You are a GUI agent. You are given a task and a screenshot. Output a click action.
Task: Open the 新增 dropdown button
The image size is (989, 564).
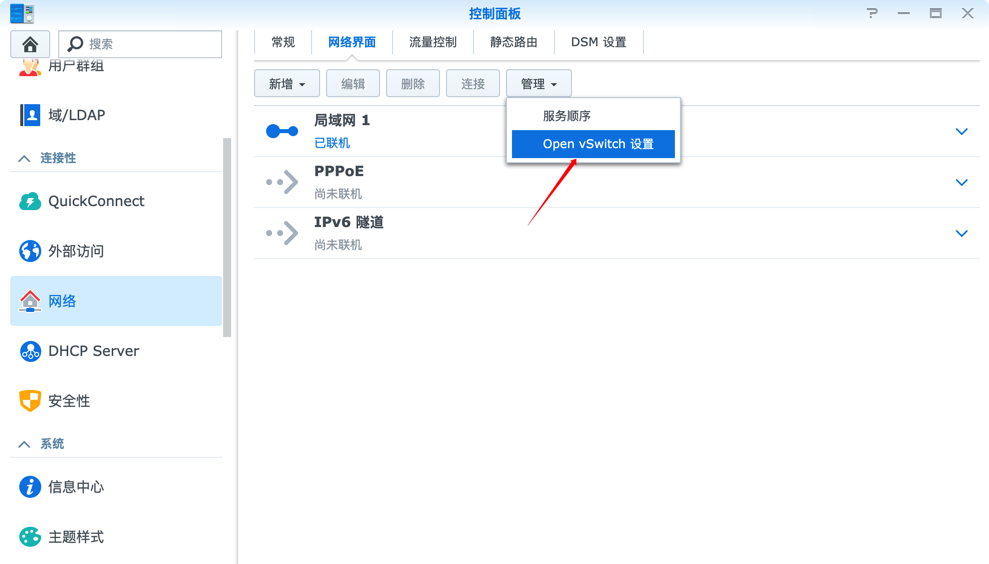click(x=287, y=83)
